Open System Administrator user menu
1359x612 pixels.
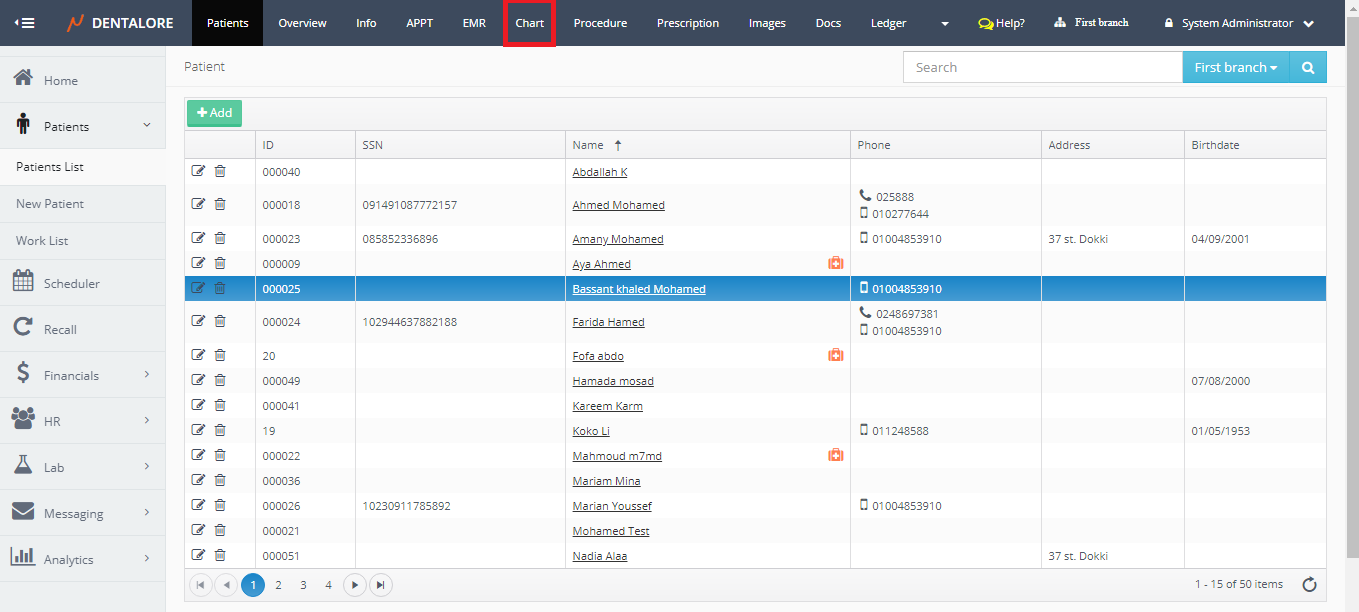1238,23
